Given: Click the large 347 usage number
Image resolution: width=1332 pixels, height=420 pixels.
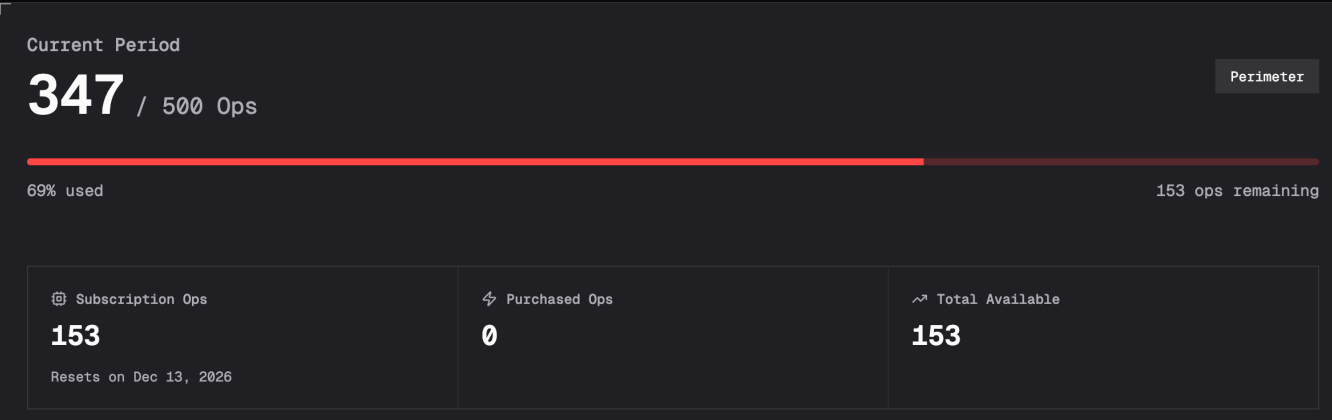Looking at the screenshot, I should [x=75, y=98].
